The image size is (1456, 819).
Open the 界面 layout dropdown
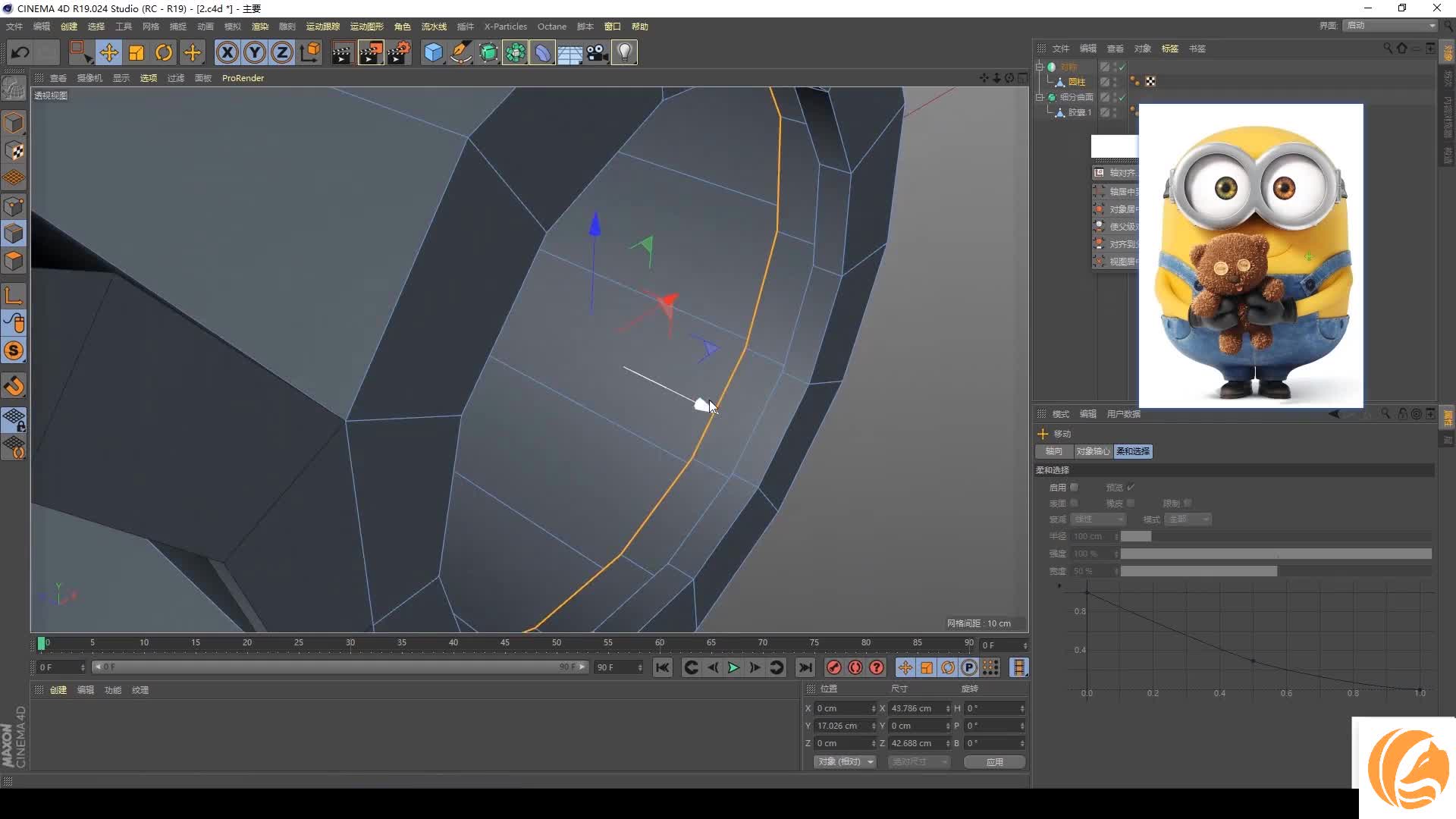tap(1391, 26)
